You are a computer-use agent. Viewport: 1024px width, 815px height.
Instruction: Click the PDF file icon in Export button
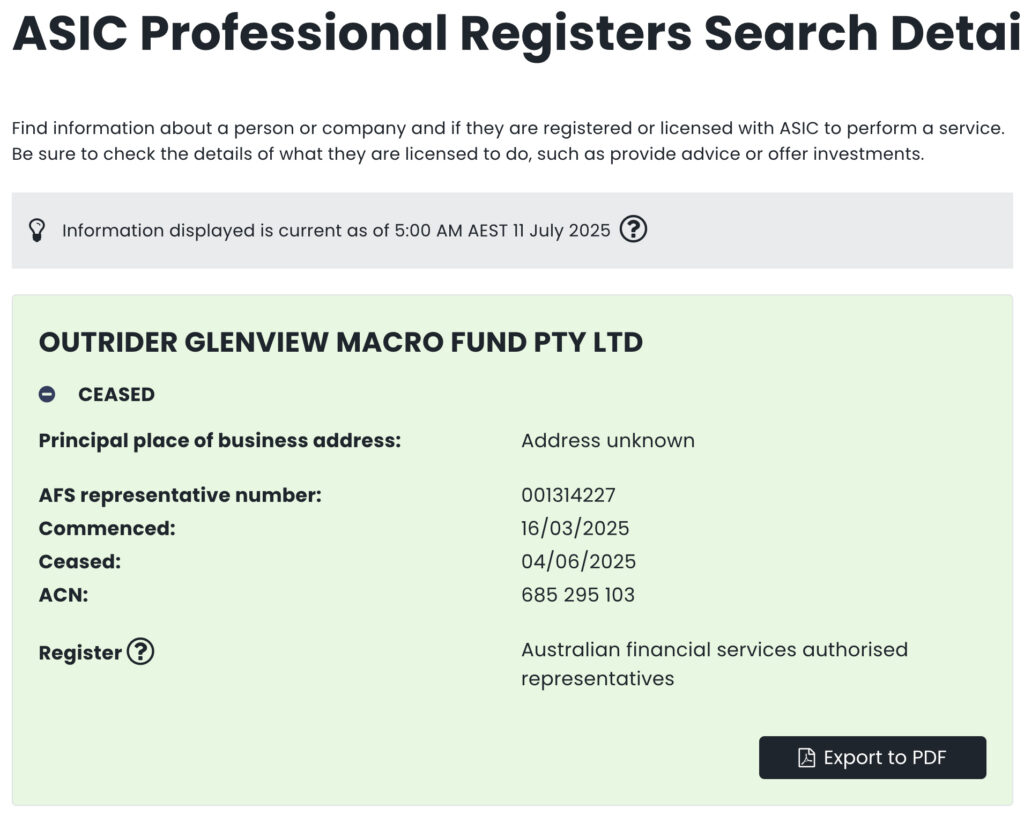pyautogui.click(x=807, y=758)
